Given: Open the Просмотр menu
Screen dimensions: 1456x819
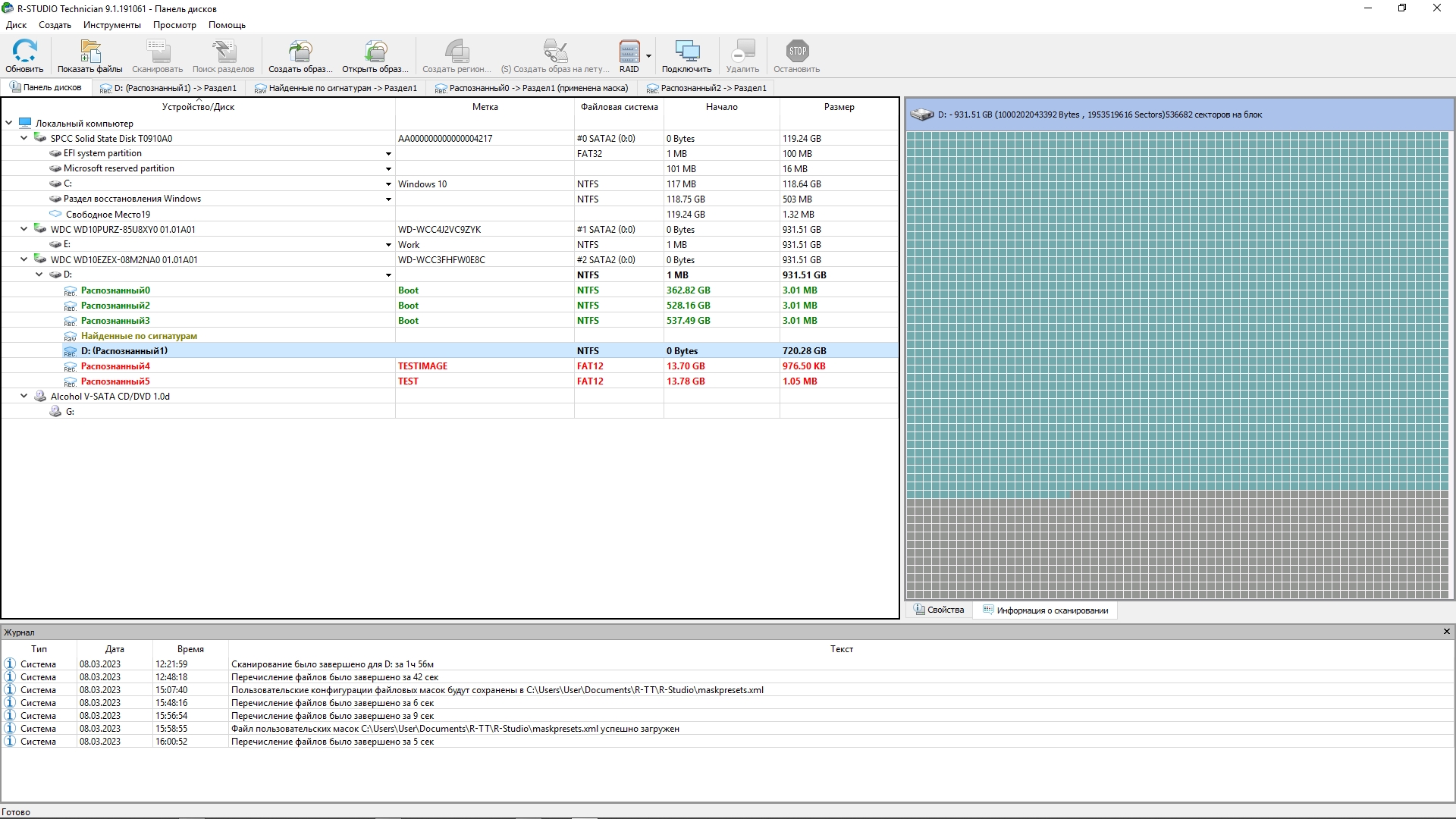Looking at the screenshot, I should tap(174, 25).
